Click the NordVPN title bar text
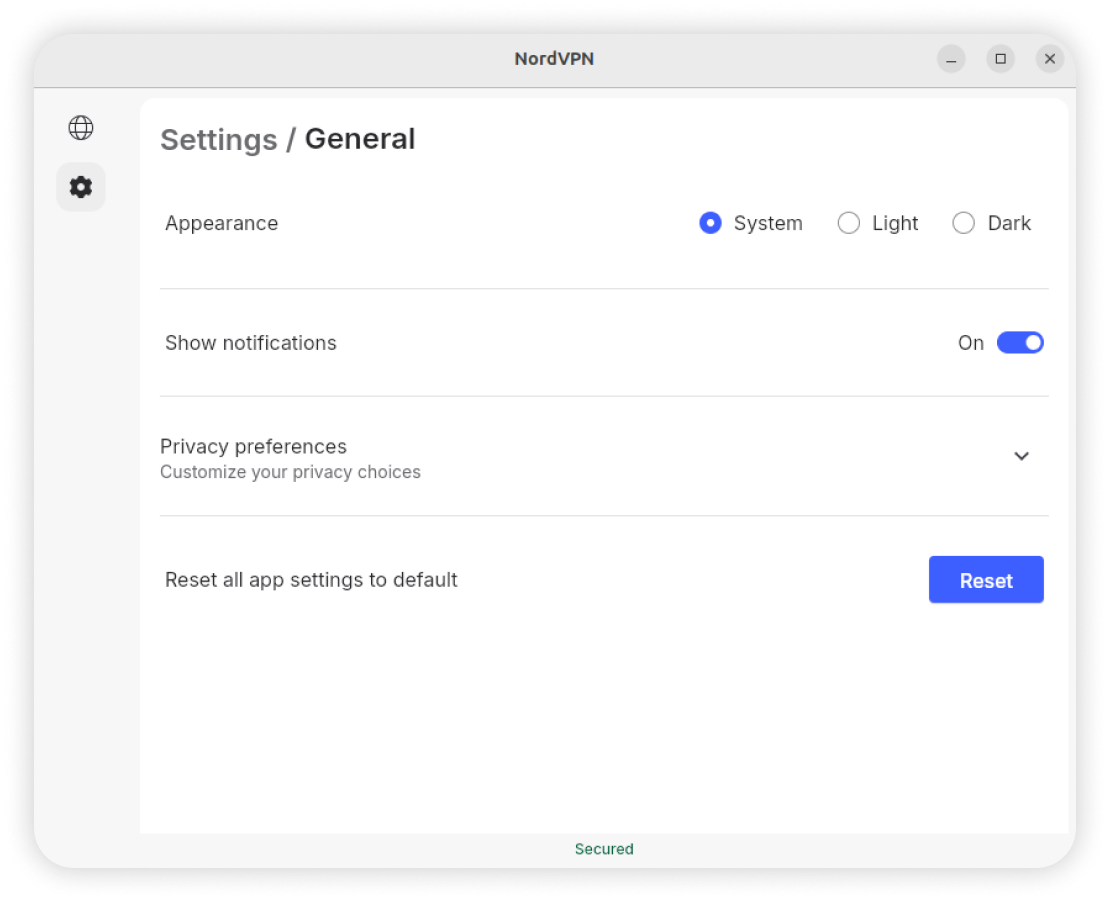The image size is (1110, 902). (x=554, y=59)
